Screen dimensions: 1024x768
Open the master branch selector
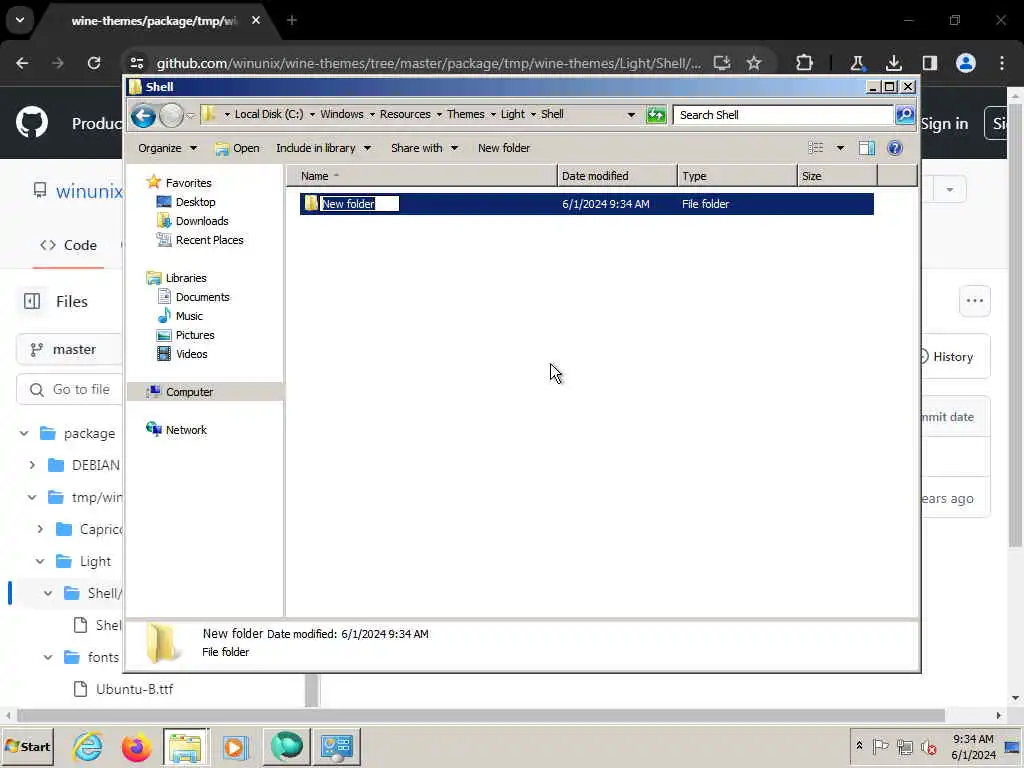click(69, 349)
